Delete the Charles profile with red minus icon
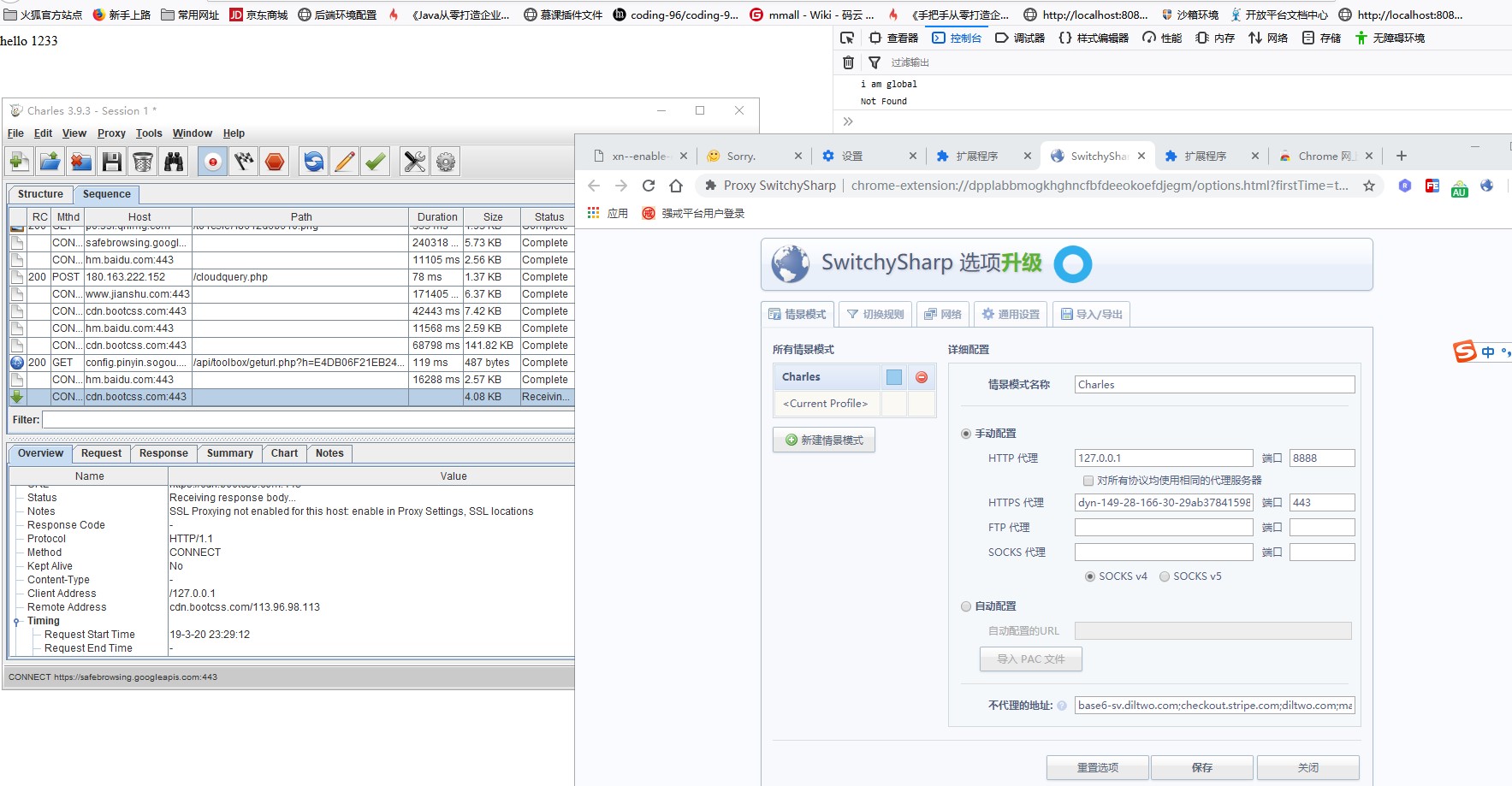This screenshot has height=786, width=1512. point(922,377)
